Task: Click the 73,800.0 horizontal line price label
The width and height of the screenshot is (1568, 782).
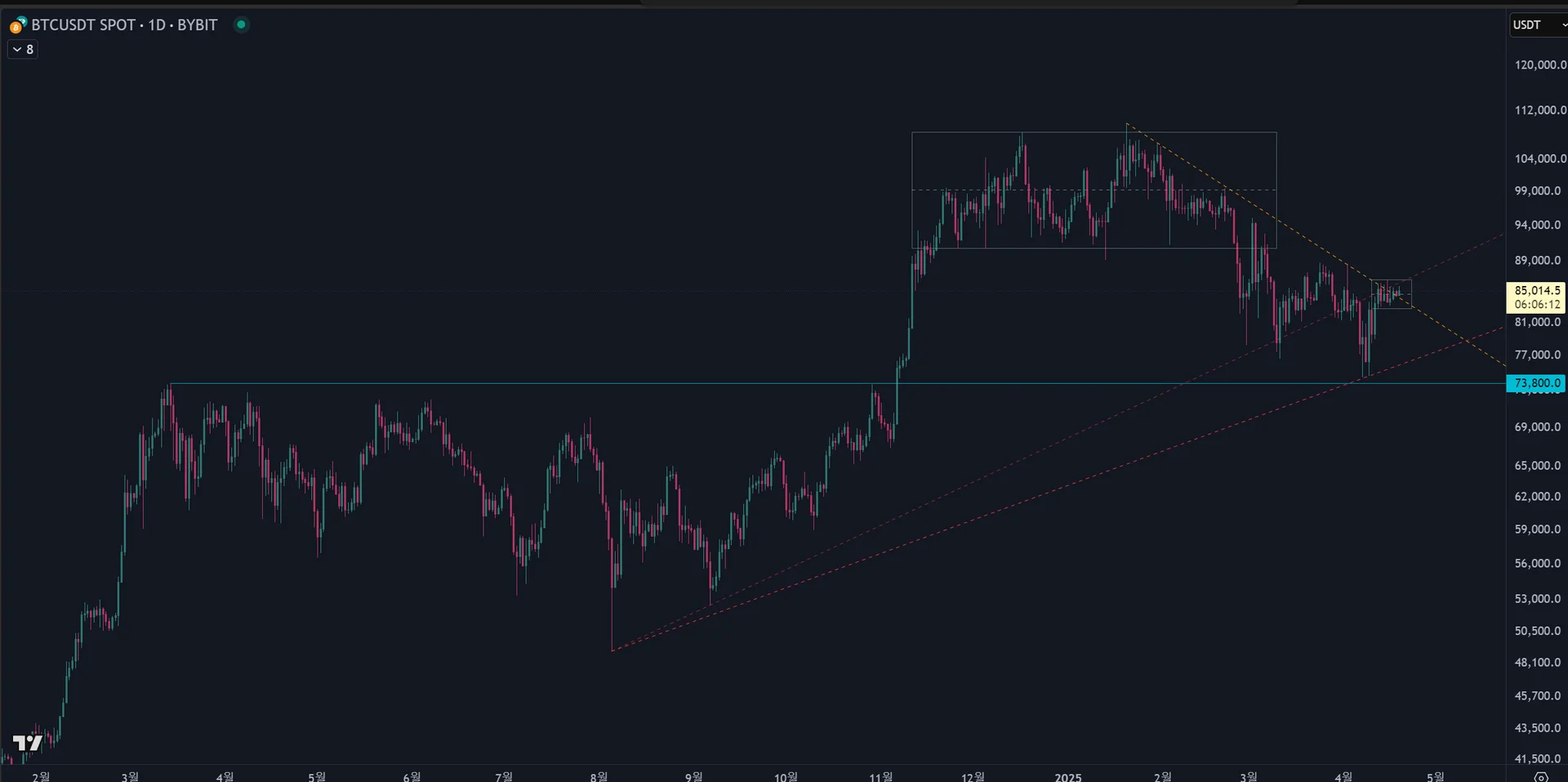Action: (x=1535, y=383)
